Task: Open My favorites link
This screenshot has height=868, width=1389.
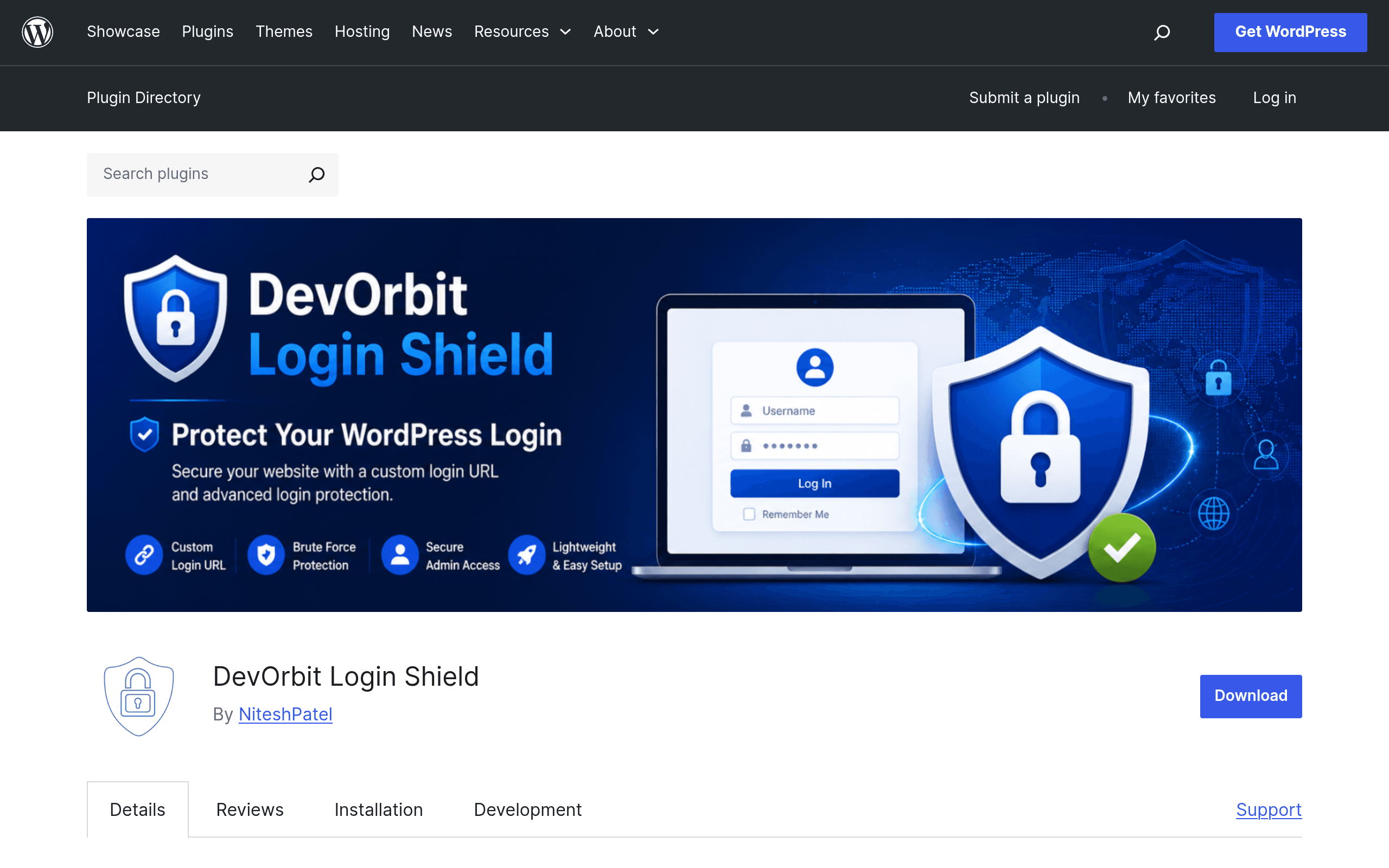Action: point(1171,98)
